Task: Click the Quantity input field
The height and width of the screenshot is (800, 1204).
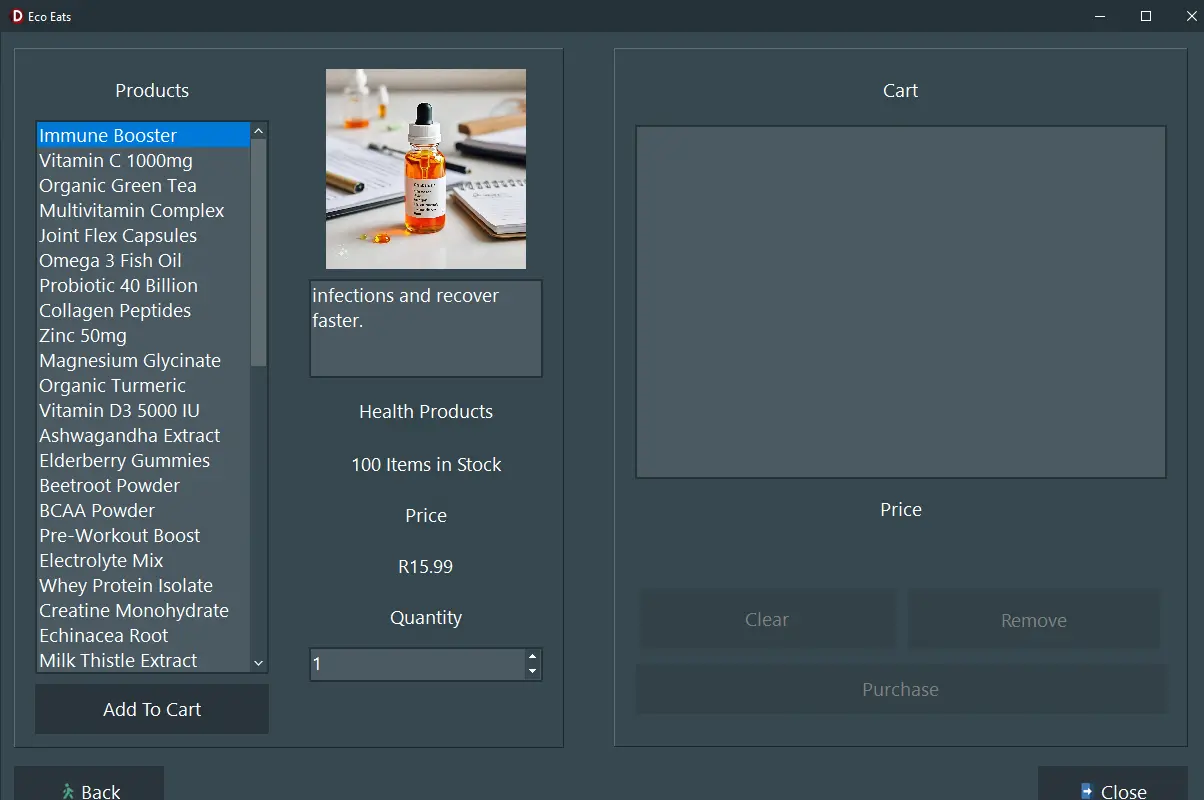Action: (x=416, y=664)
